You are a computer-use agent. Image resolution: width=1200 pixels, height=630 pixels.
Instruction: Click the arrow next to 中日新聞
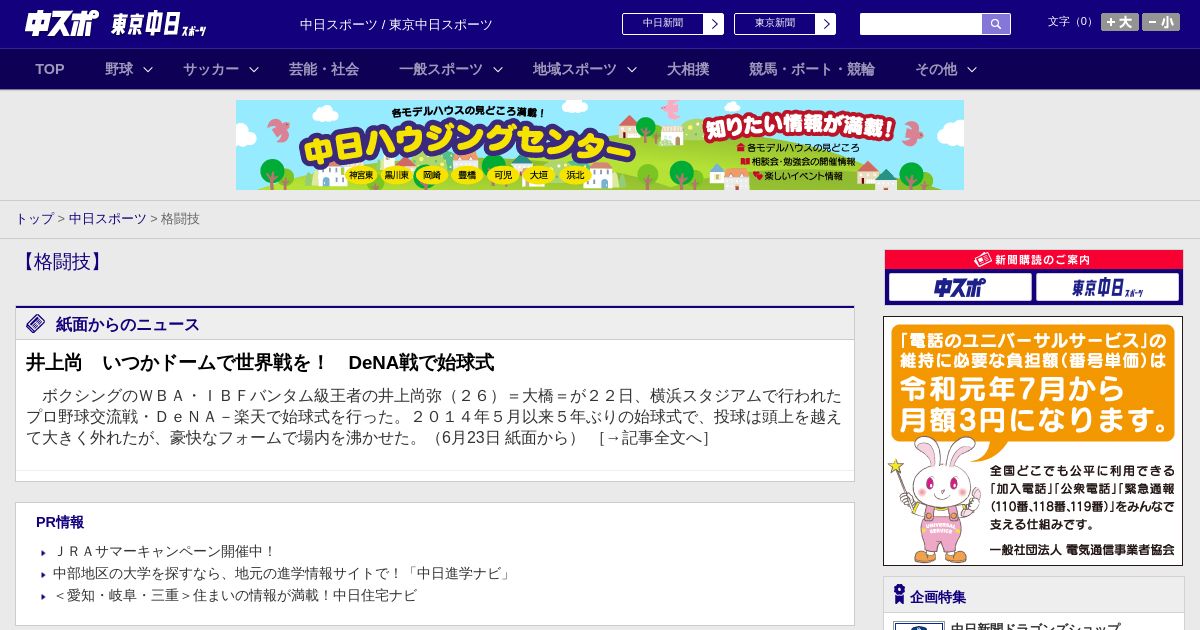pyautogui.click(x=714, y=24)
